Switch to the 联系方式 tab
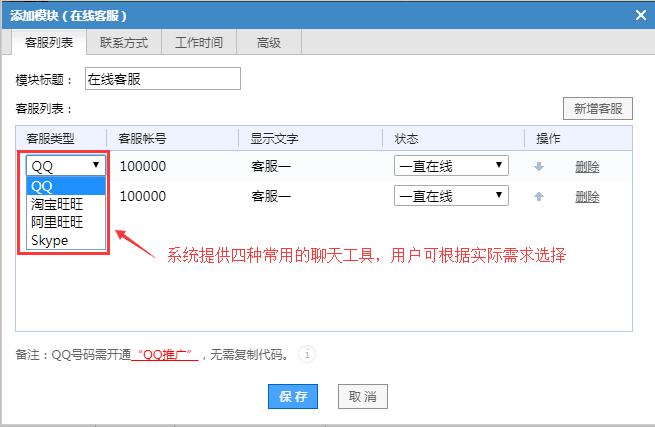Image resolution: width=655 pixels, height=427 pixels. click(x=124, y=42)
